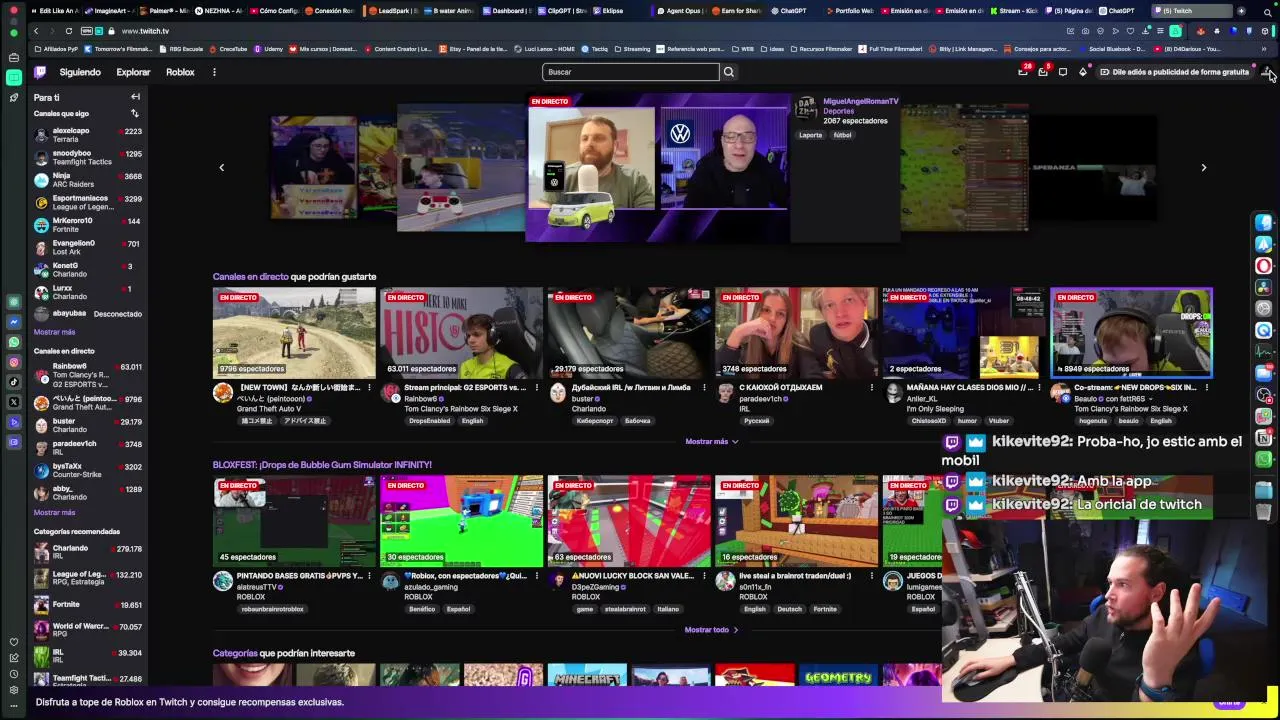Open Canales en directo heading link
1280x720 pixels.
(x=250, y=277)
